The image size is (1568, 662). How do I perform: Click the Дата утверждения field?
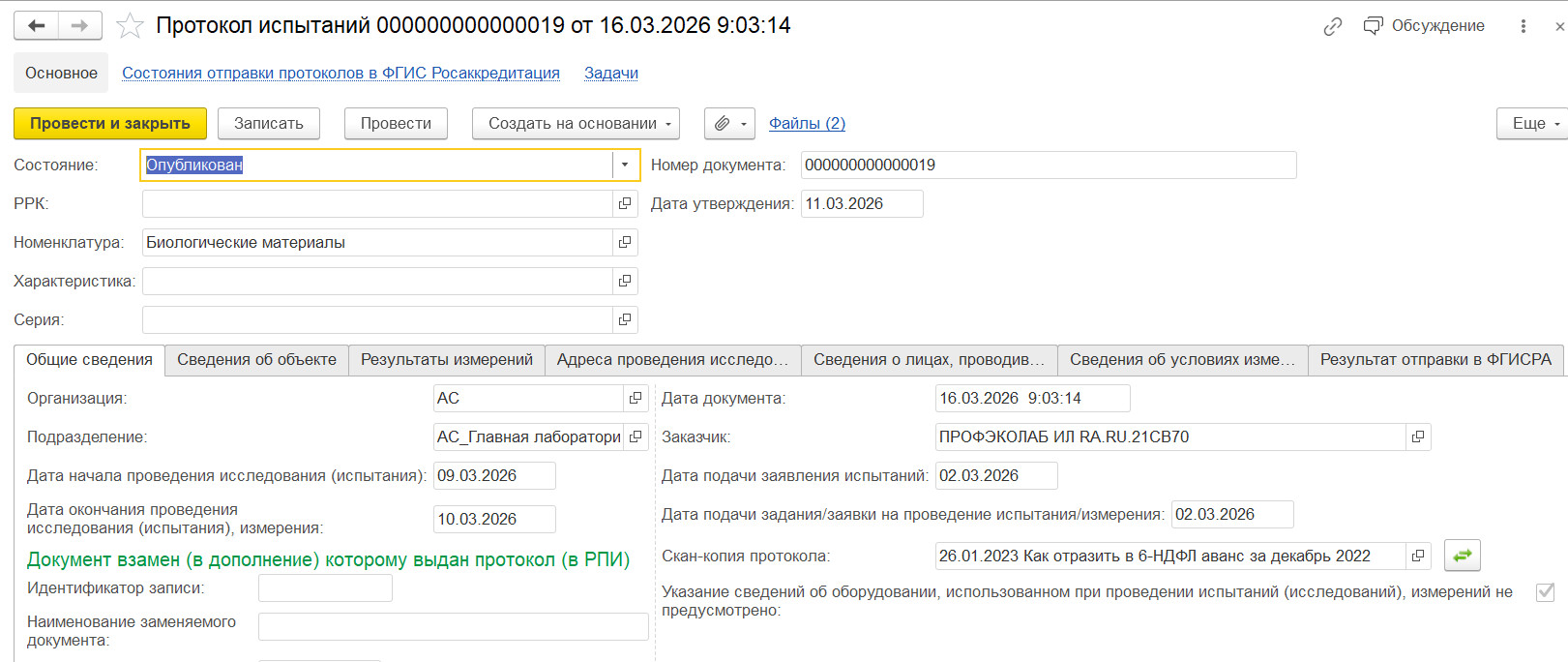[862, 204]
